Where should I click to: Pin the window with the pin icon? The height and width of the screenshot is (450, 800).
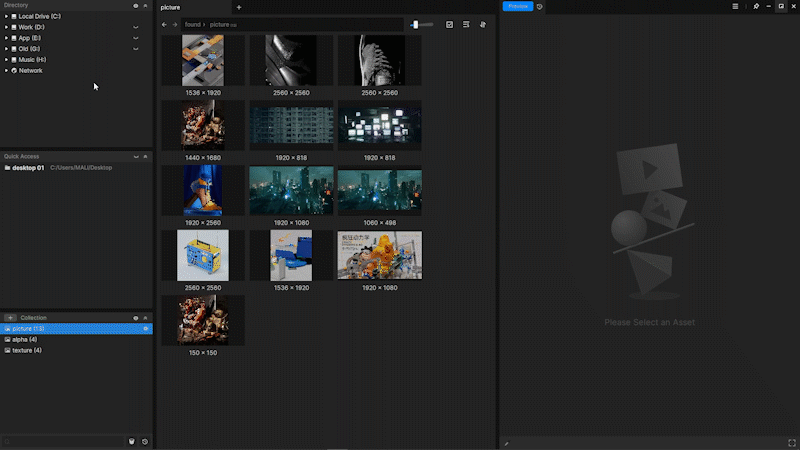(x=756, y=7)
